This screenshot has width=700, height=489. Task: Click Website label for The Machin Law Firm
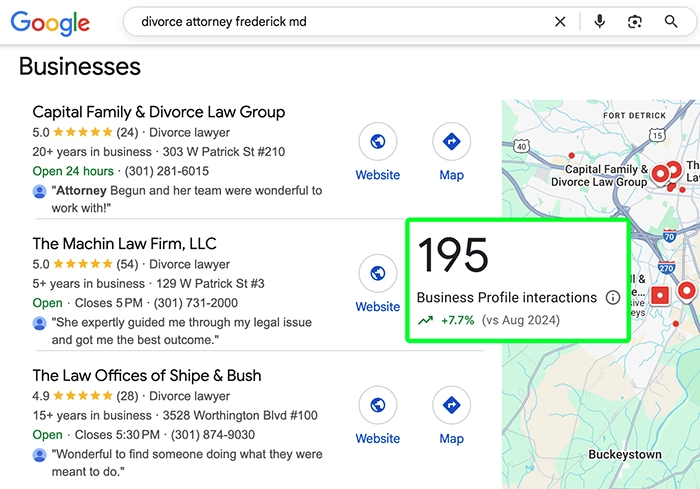click(378, 307)
